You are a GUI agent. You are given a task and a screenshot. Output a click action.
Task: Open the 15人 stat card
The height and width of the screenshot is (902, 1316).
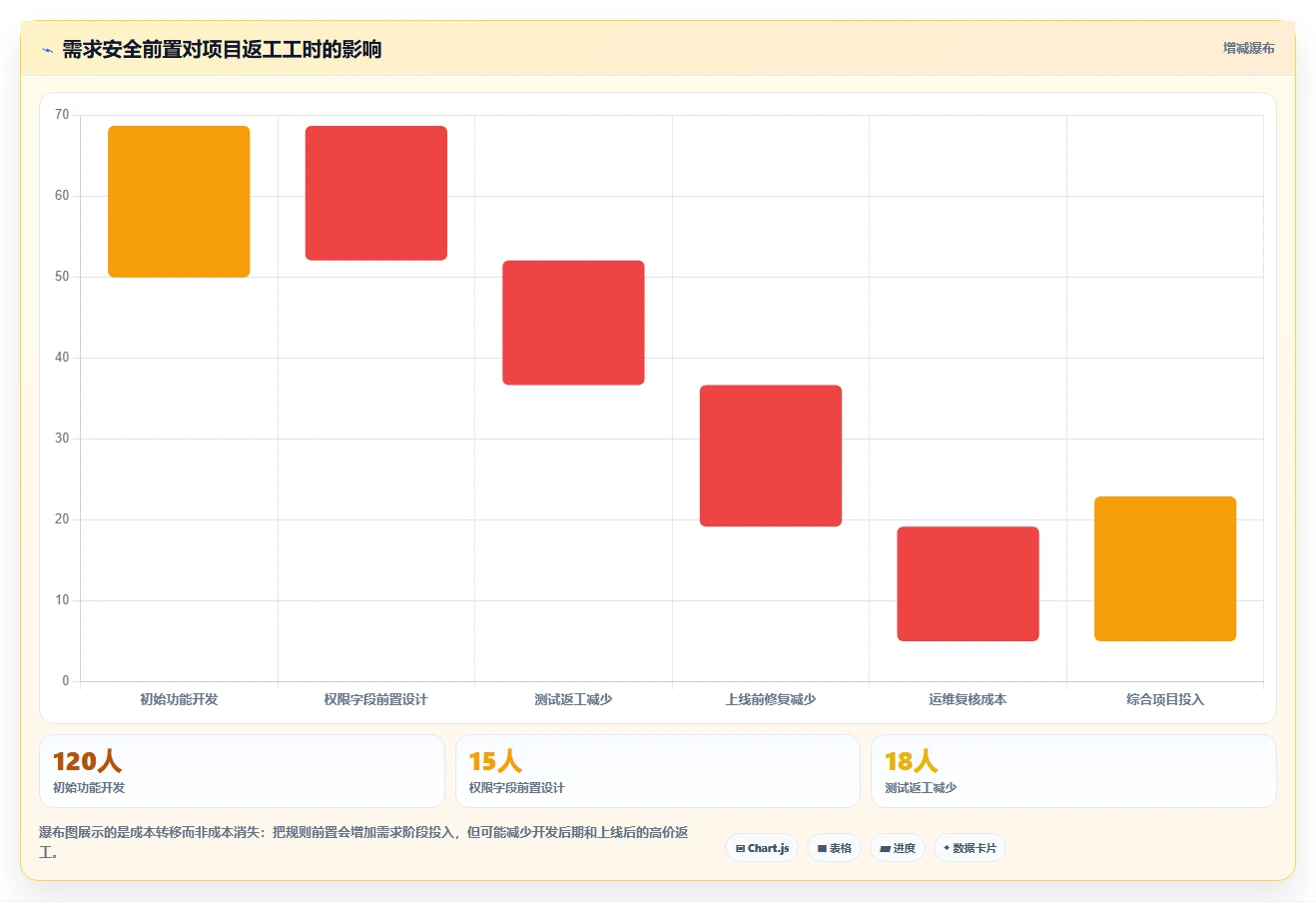point(658,771)
